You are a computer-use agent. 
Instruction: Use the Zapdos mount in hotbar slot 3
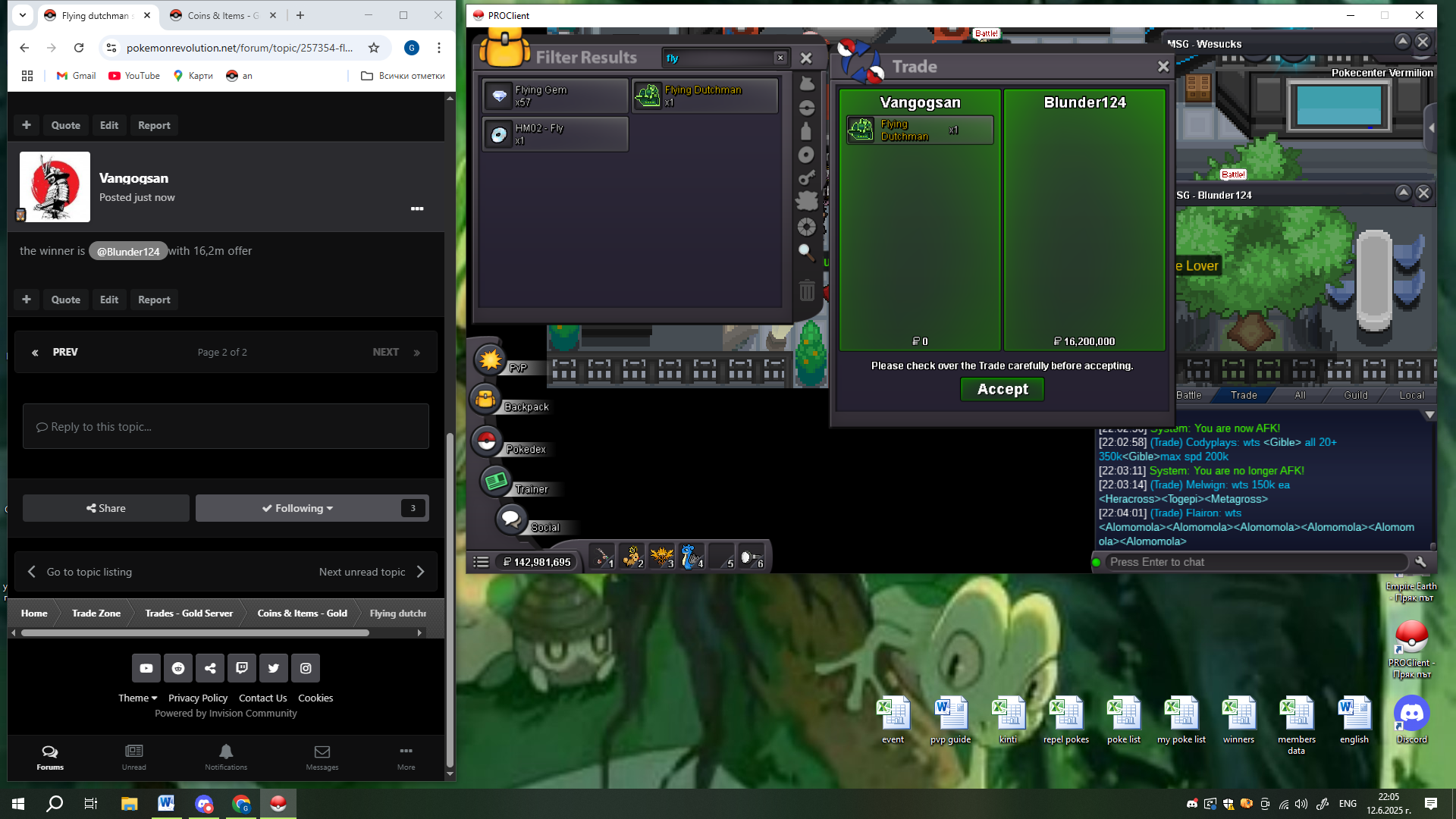tap(661, 557)
